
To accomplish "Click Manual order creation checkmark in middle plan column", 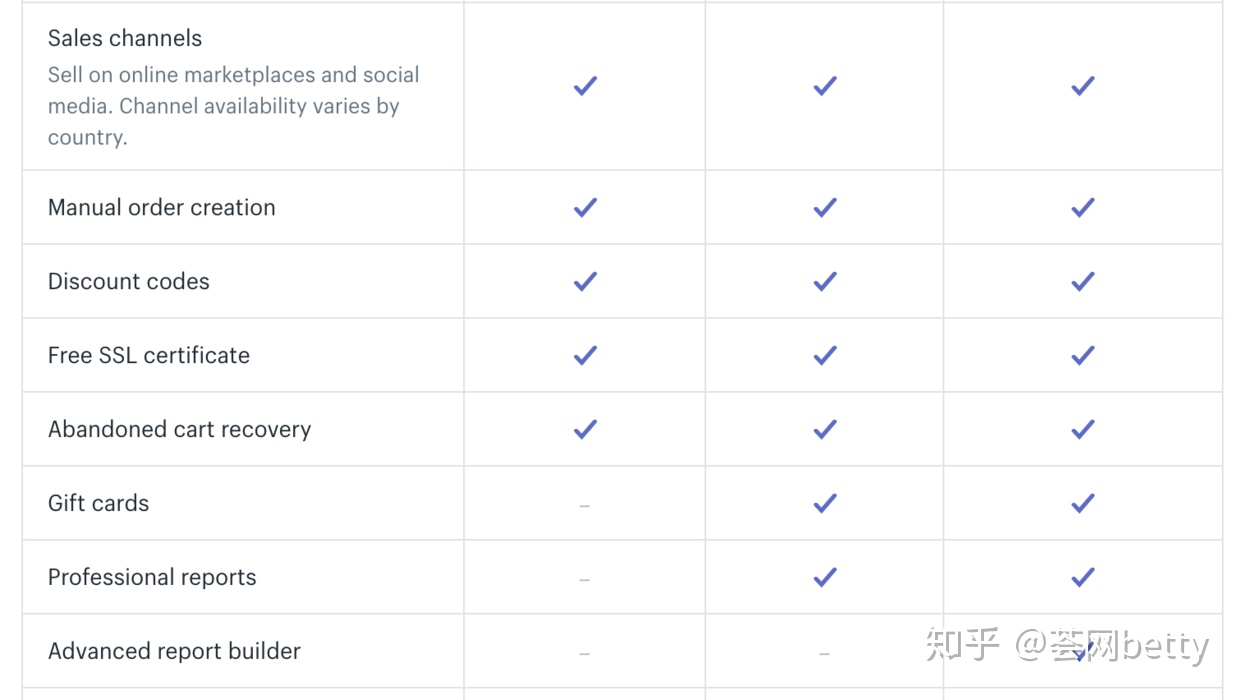I will coord(825,207).
